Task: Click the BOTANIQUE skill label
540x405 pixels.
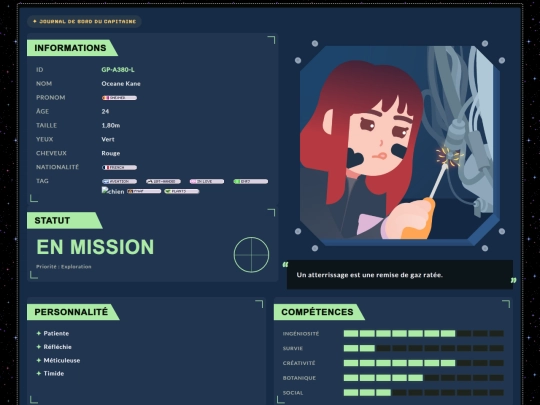Action: pos(299,378)
